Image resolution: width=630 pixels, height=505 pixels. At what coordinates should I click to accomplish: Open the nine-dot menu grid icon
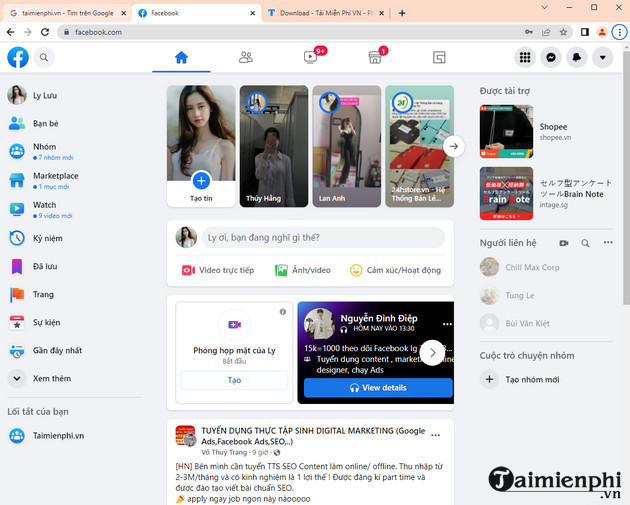click(525, 57)
